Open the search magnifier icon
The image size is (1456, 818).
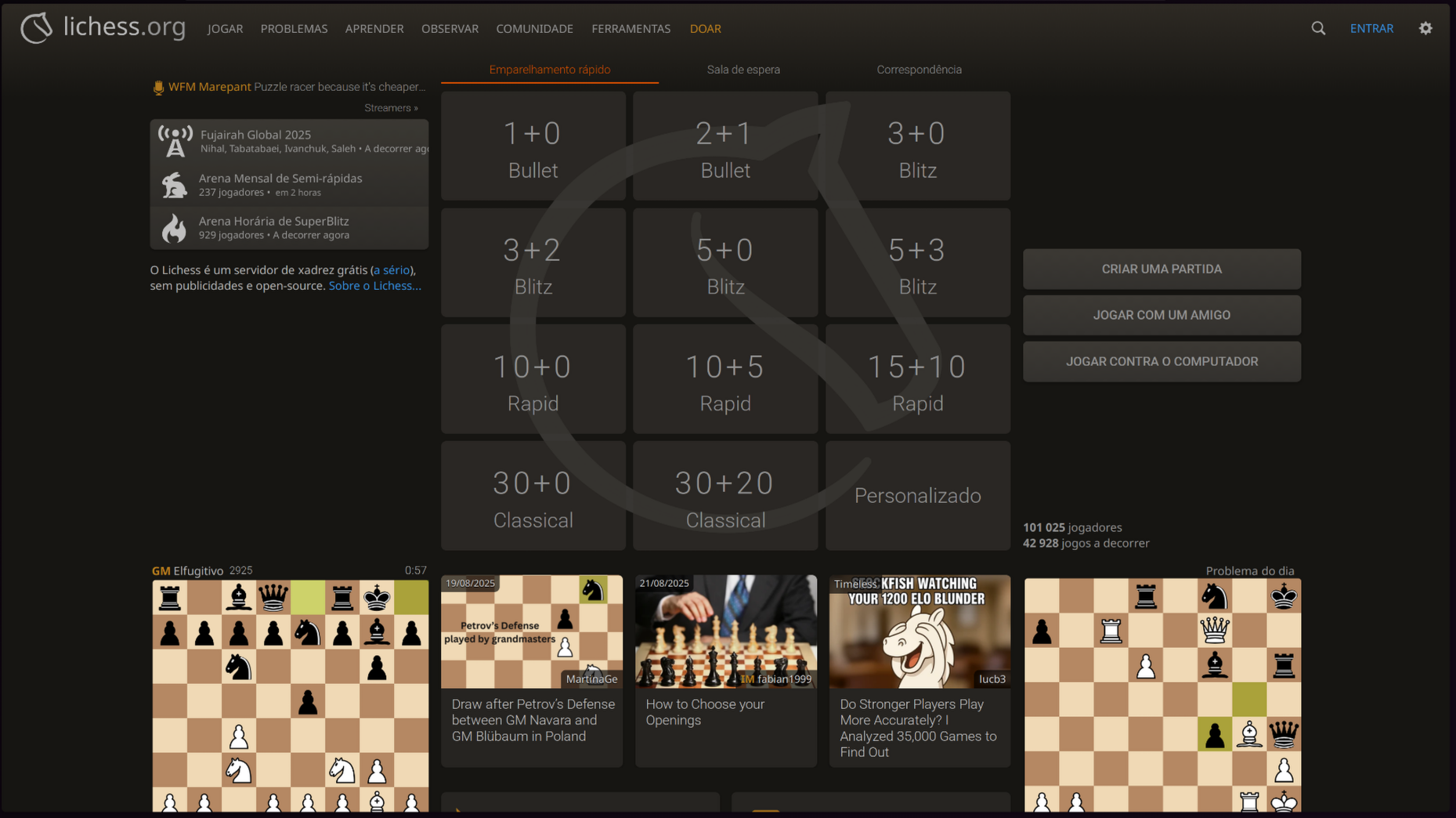pos(1318,27)
